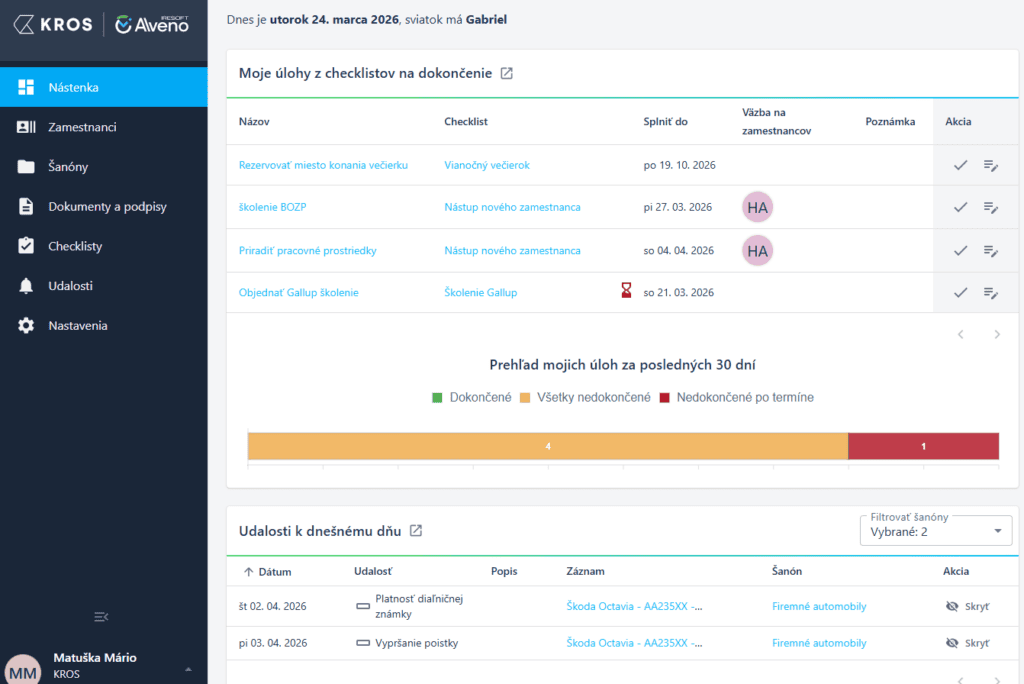Collapse the sidebar menu
The height and width of the screenshot is (684, 1024).
pos(101,616)
